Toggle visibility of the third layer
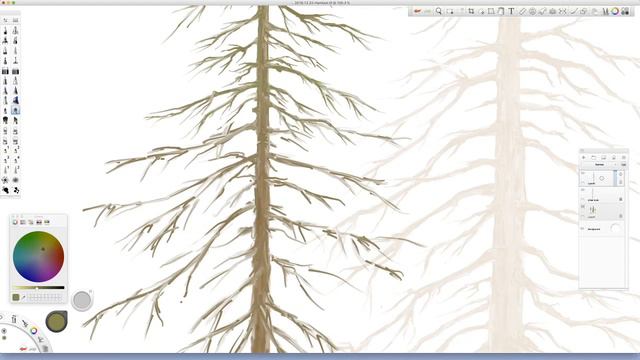 click(x=582, y=207)
